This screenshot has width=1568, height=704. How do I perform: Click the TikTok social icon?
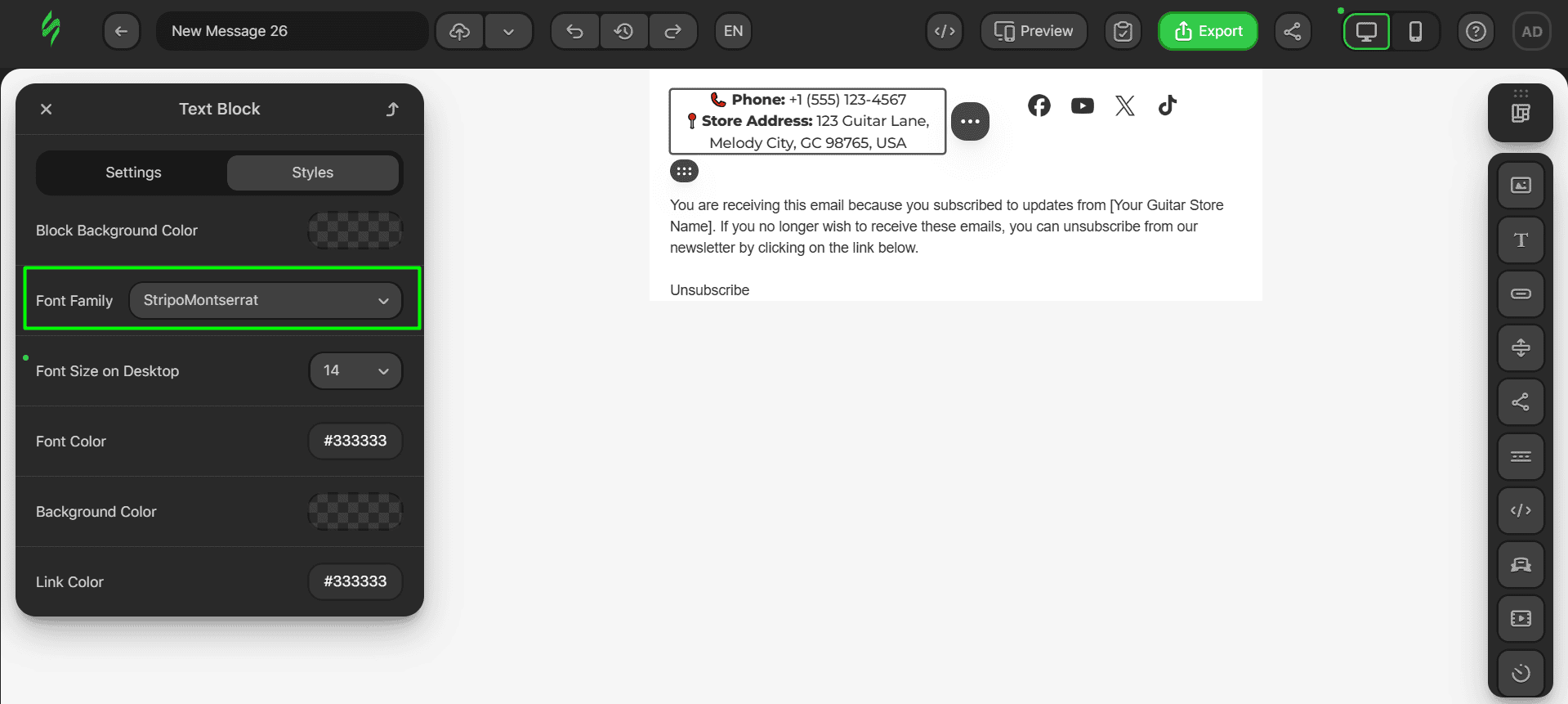point(1167,105)
